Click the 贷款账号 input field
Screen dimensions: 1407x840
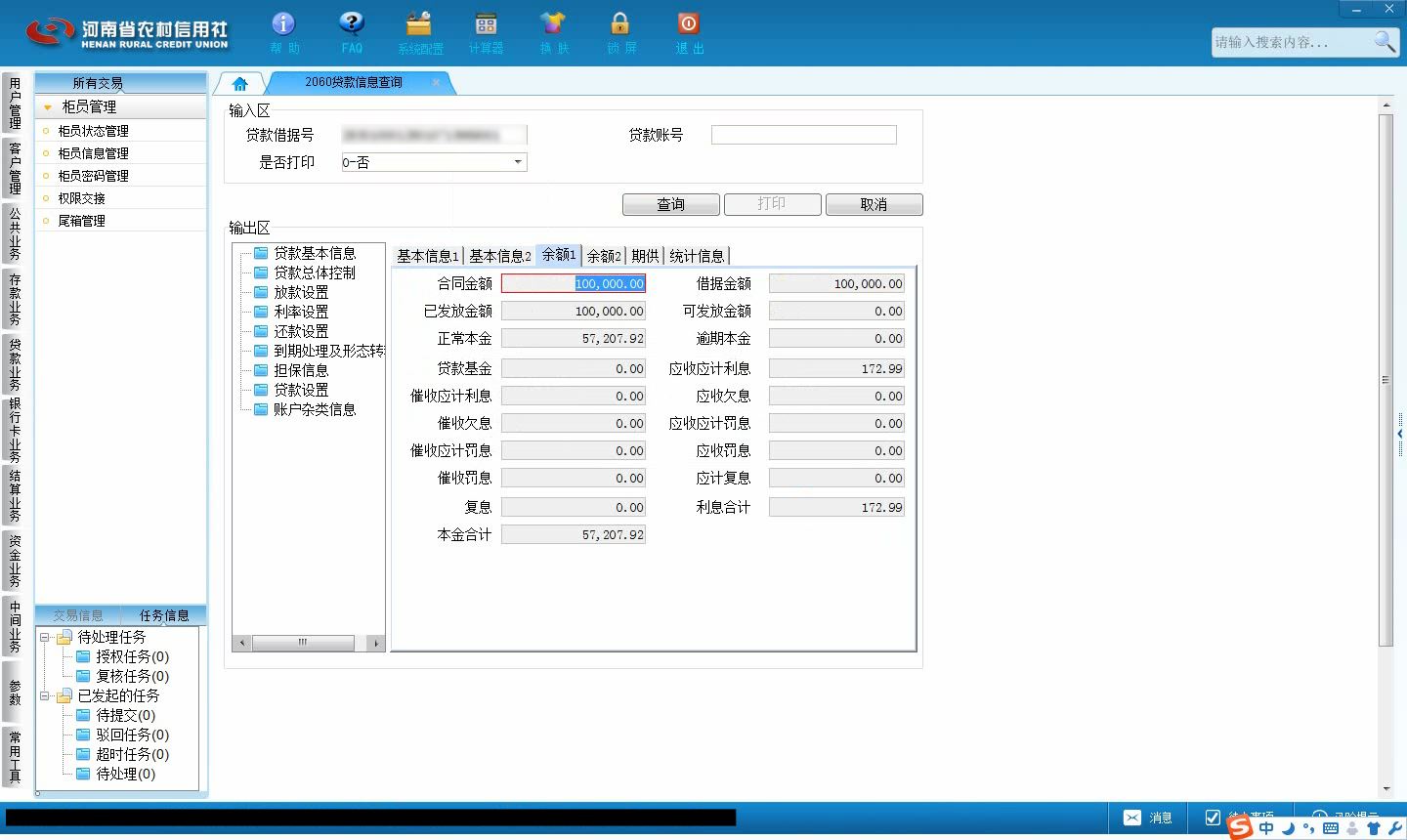click(x=804, y=135)
